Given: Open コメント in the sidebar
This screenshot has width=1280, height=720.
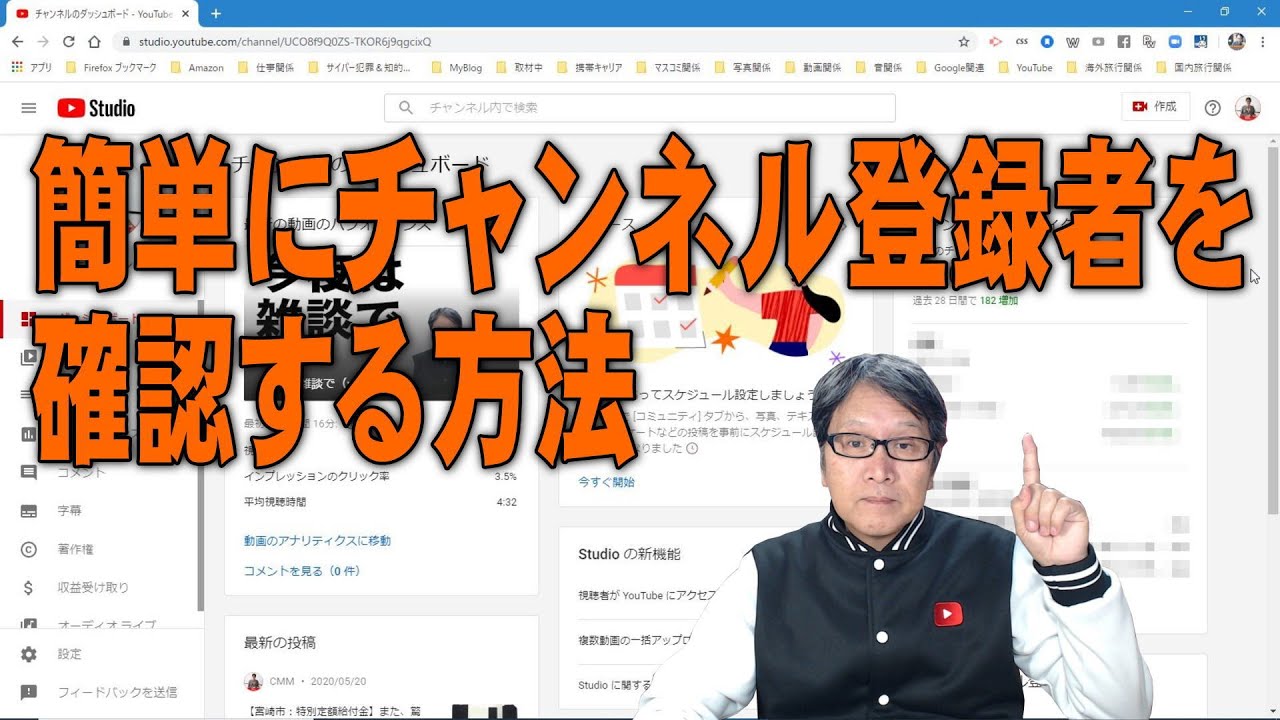Looking at the screenshot, I should coord(81,472).
